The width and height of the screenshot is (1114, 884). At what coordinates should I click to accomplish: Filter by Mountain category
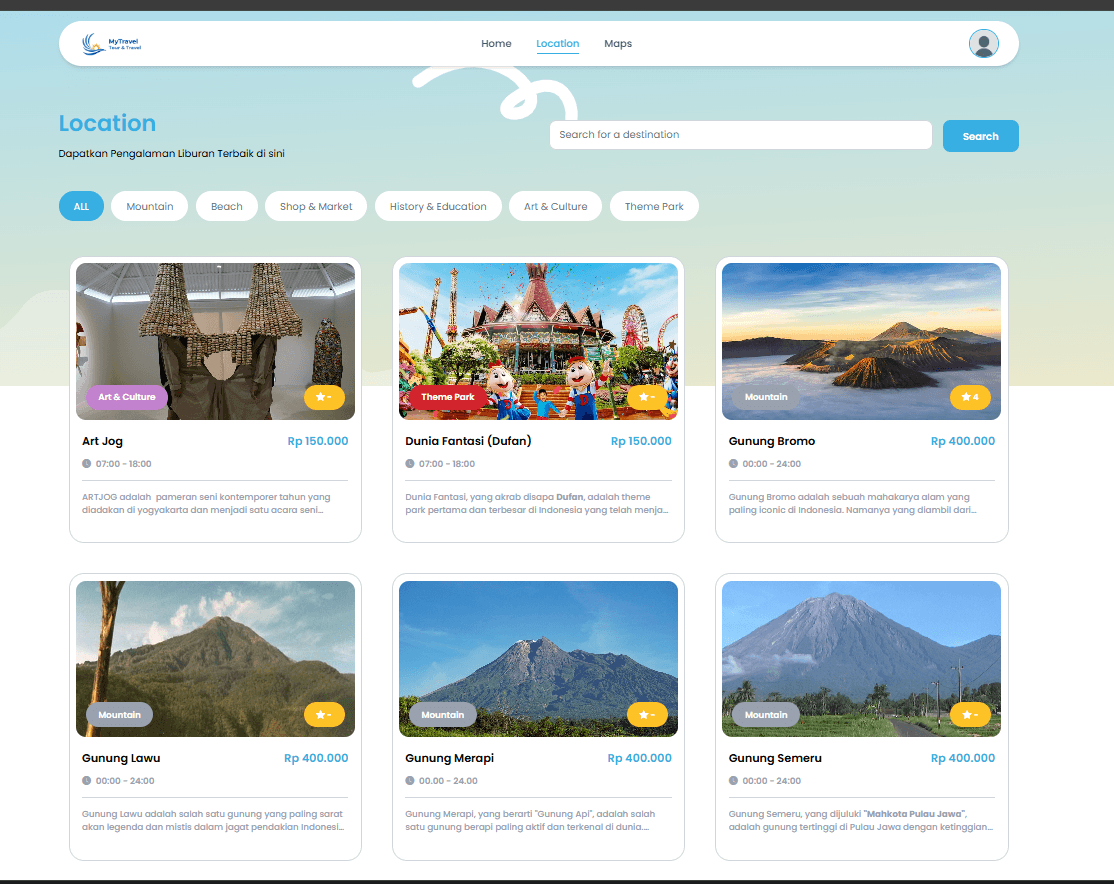coord(150,206)
